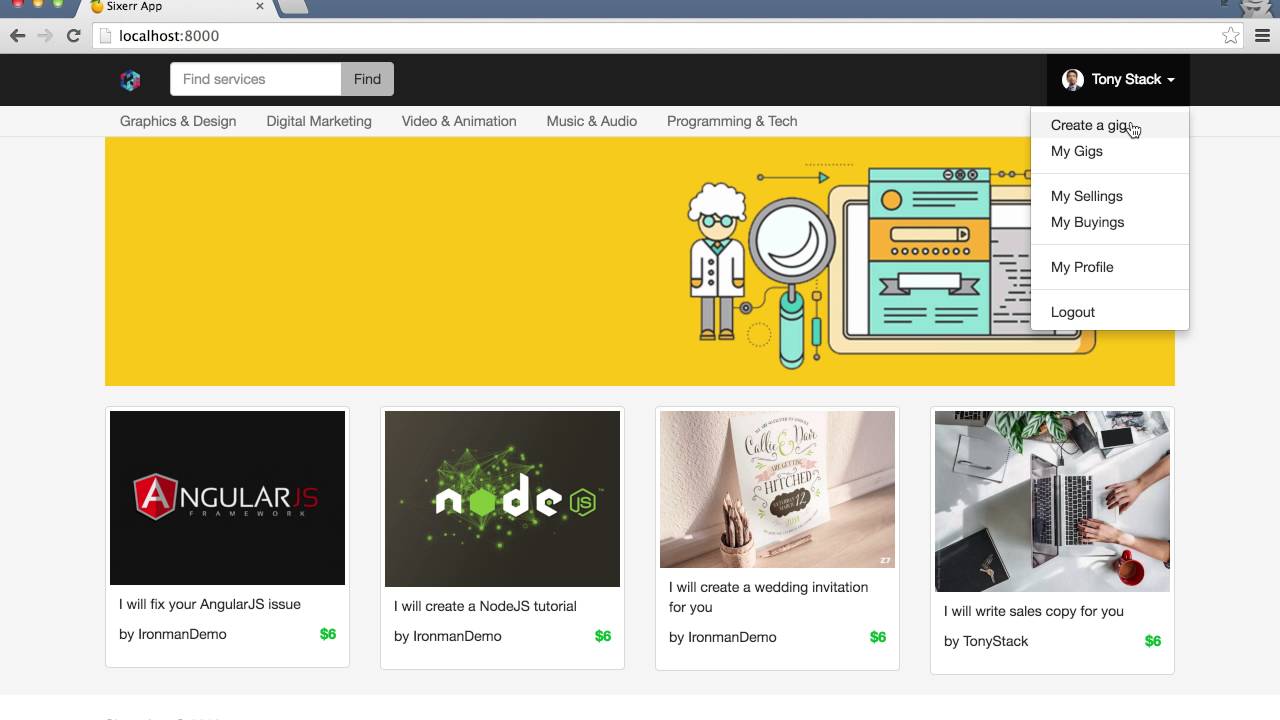The width and height of the screenshot is (1280, 720).
Task: Select the Sixerr App tab
Action: coord(178,7)
